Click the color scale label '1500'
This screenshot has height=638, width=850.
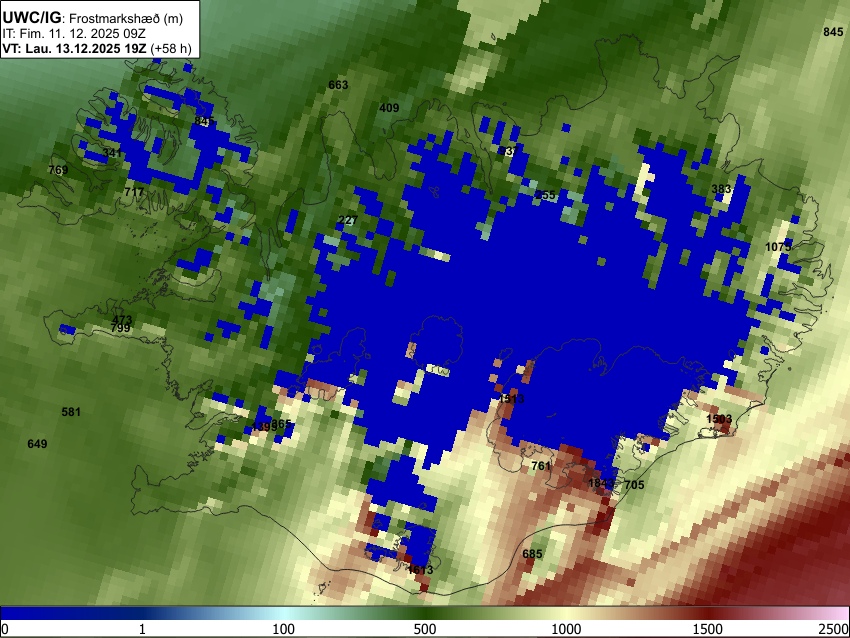(708, 629)
